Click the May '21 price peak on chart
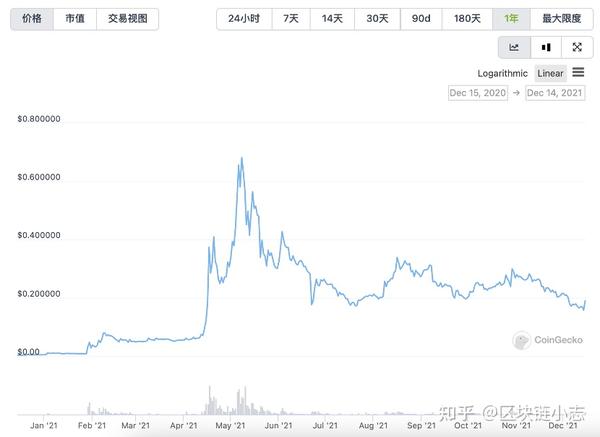Screen dimensions: 600x437 (x=241, y=158)
